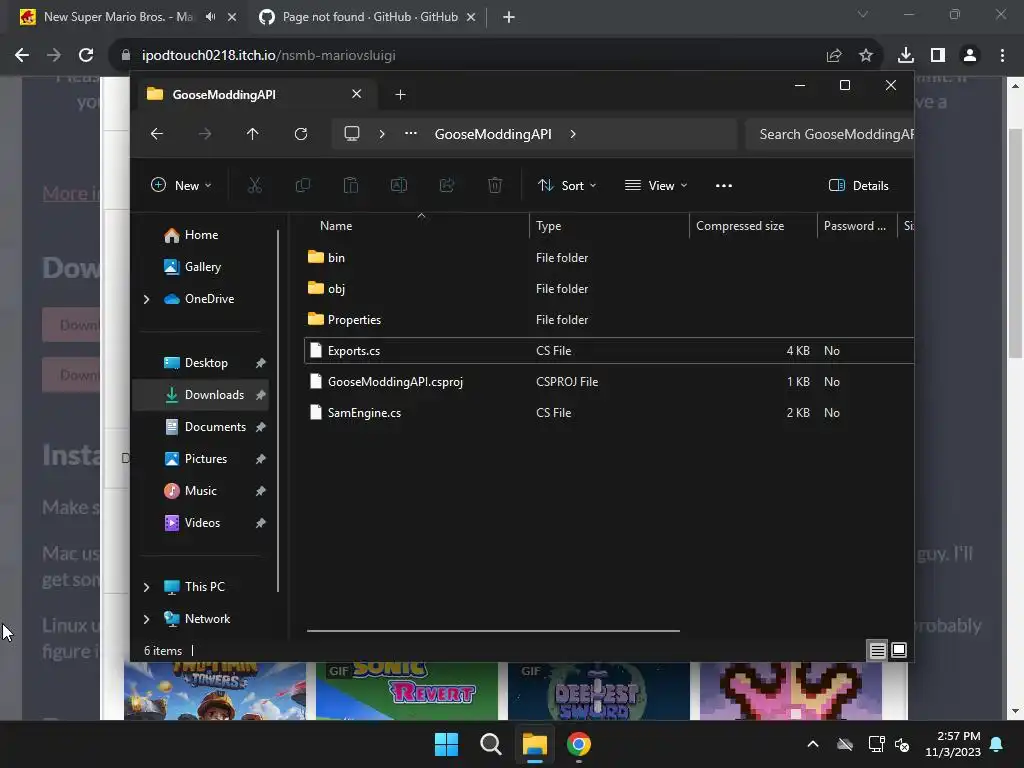Expand the Network tree node
Image resolution: width=1024 pixels, height=768 pixels.
[x=146, y=619]
